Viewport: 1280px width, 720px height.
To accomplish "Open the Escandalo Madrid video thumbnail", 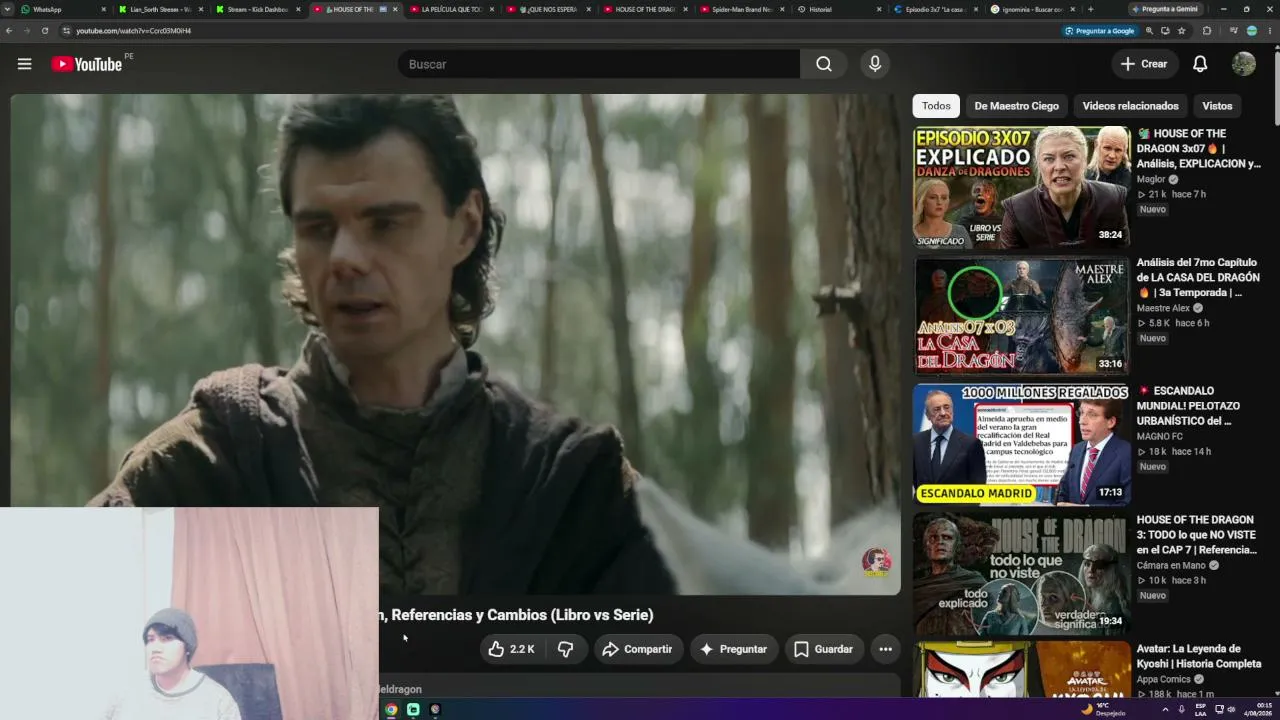I will pyautogui.click(x=1021, y=444).
